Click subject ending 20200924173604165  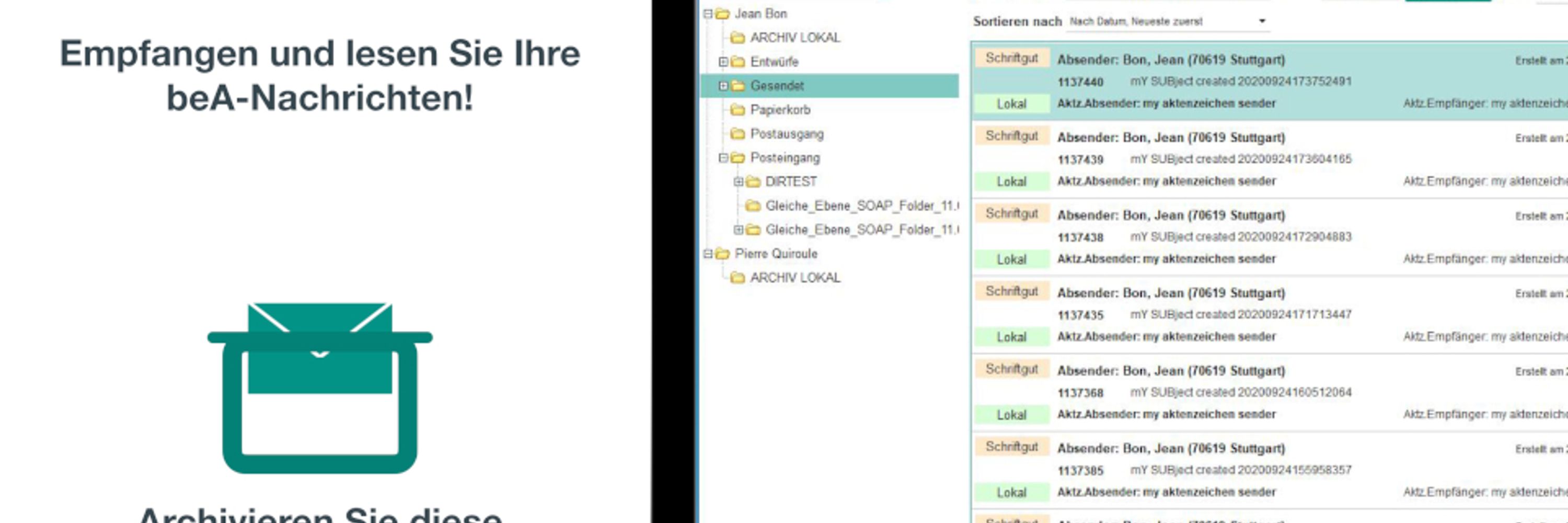point(1240,159)
